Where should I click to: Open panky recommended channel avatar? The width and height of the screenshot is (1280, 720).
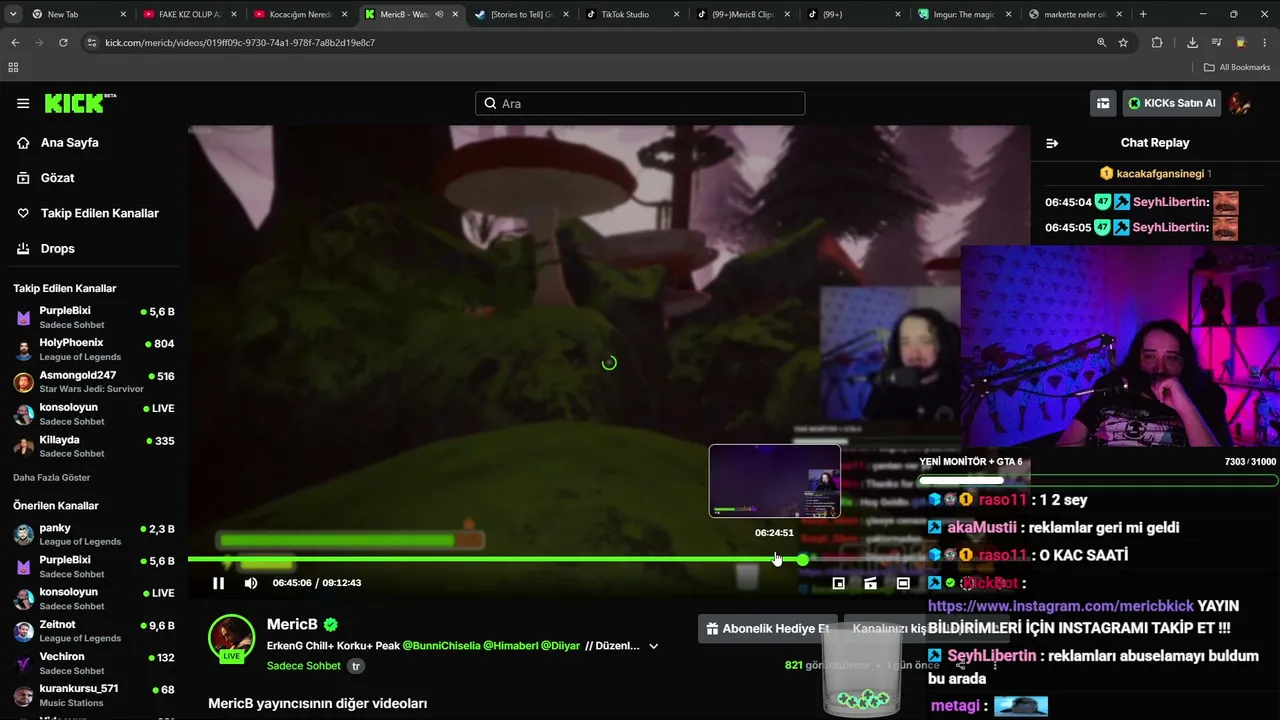click(24, 535)
